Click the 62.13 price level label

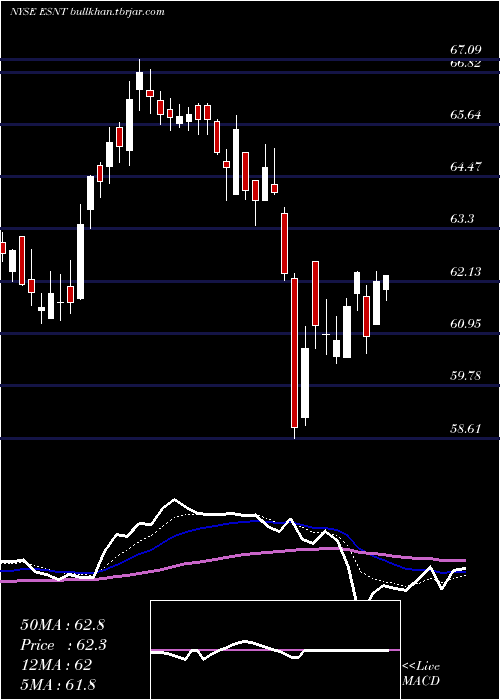466,271
